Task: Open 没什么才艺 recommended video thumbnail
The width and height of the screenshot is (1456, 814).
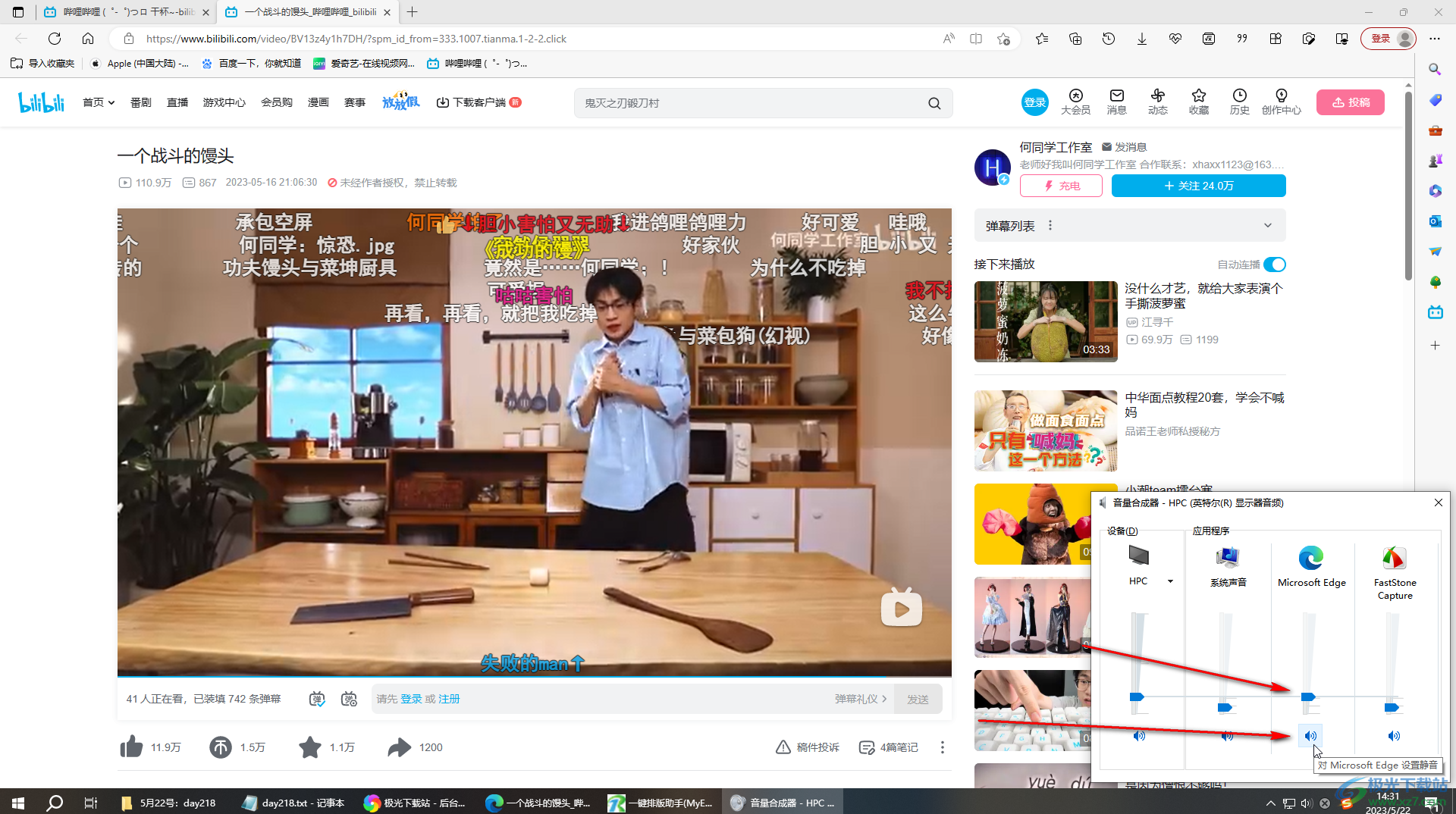Action: (x=1046, y=321)
